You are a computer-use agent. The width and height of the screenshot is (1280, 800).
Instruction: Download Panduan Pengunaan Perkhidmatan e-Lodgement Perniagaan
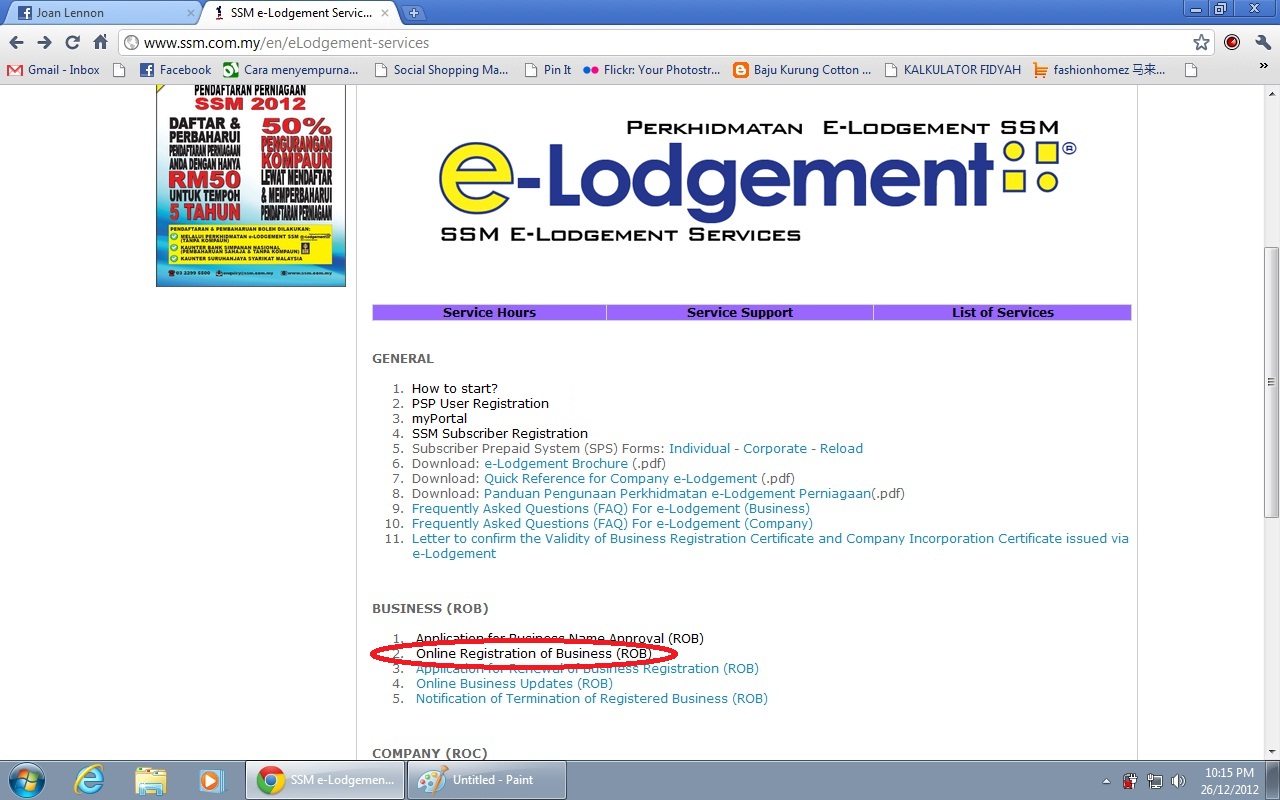pos(677,493)
